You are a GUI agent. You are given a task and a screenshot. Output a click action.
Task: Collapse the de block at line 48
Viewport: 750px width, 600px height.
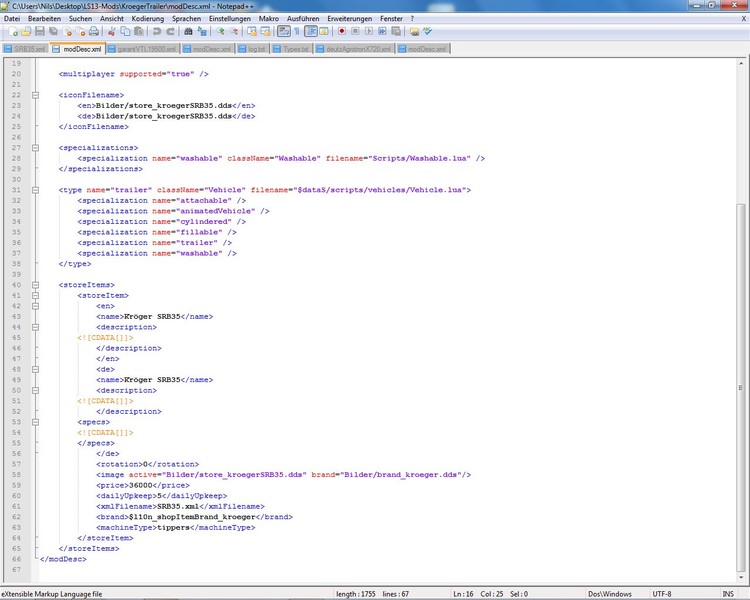pyautogui.click(x=35, y=369)
